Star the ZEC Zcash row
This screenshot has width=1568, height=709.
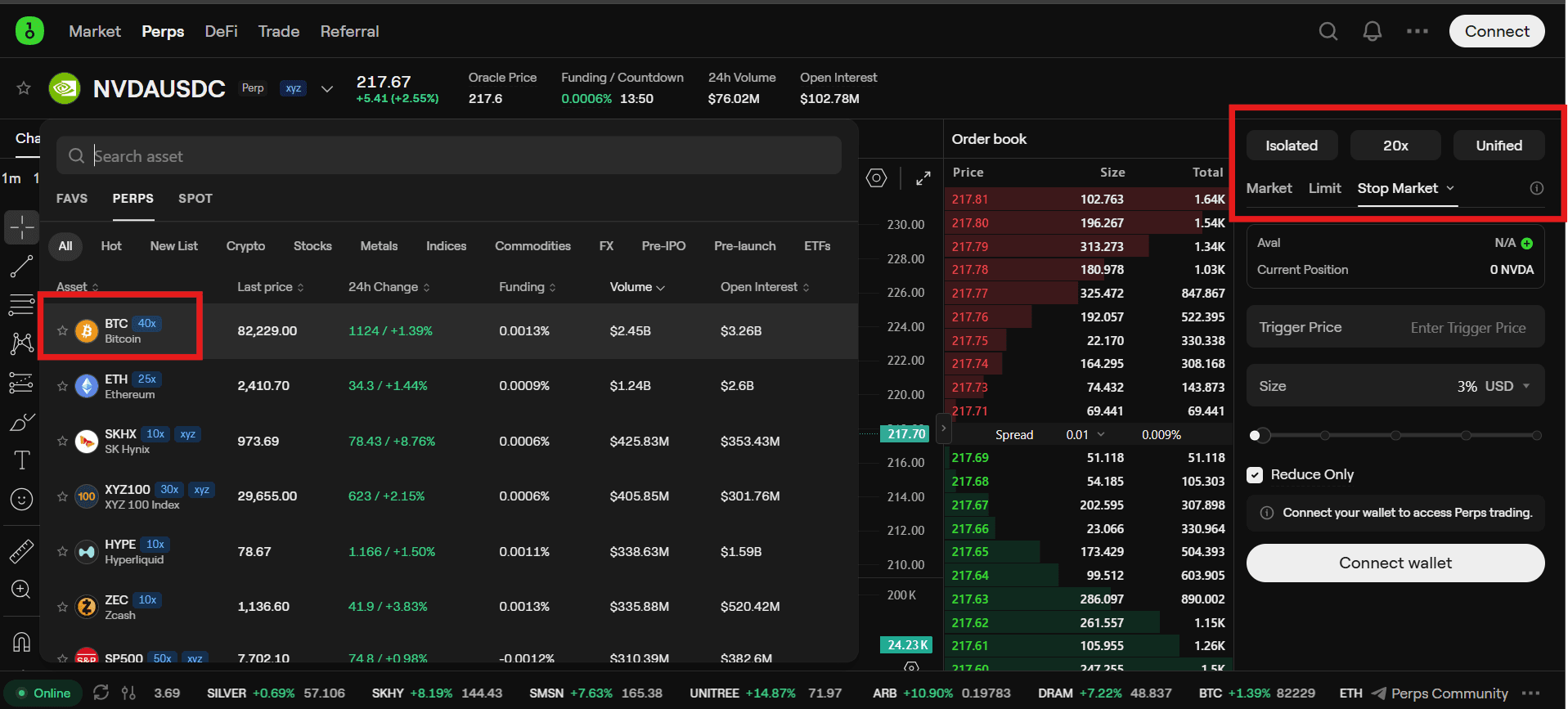62,607
